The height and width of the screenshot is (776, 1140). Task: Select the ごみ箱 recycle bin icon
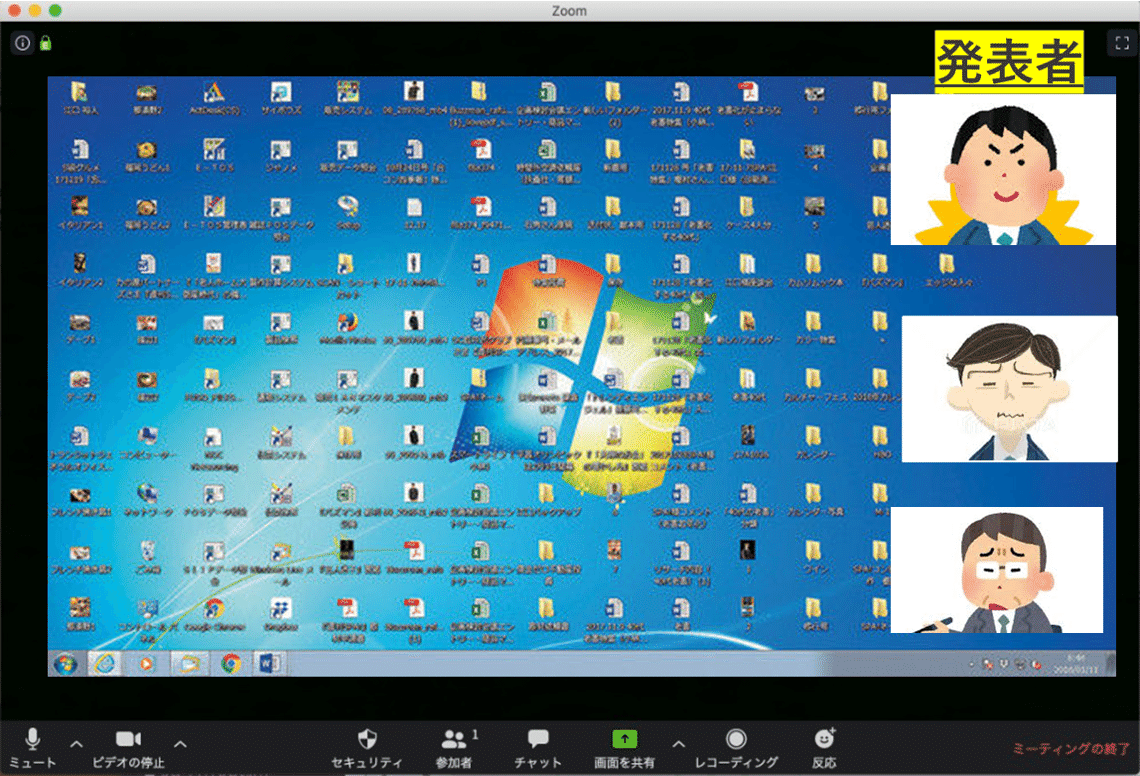pyautogui.click(x=147, y=558)
